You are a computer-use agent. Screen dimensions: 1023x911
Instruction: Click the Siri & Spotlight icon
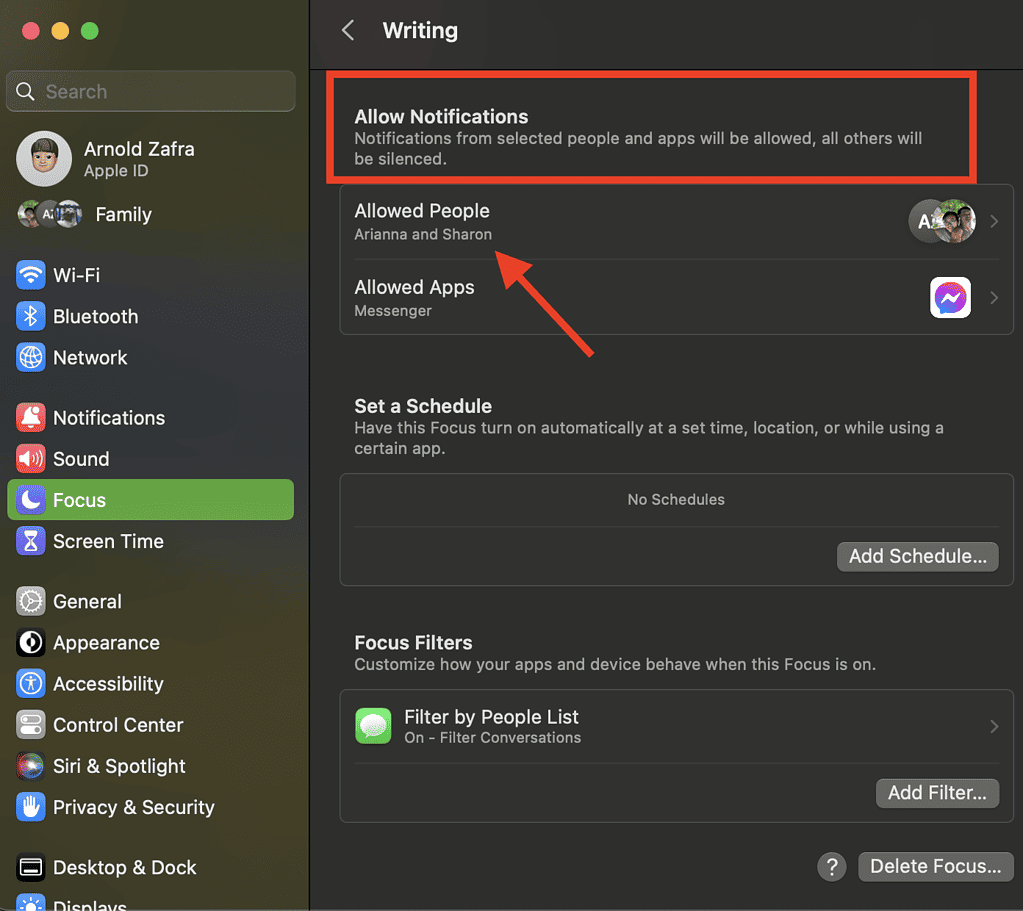point(31,766)
